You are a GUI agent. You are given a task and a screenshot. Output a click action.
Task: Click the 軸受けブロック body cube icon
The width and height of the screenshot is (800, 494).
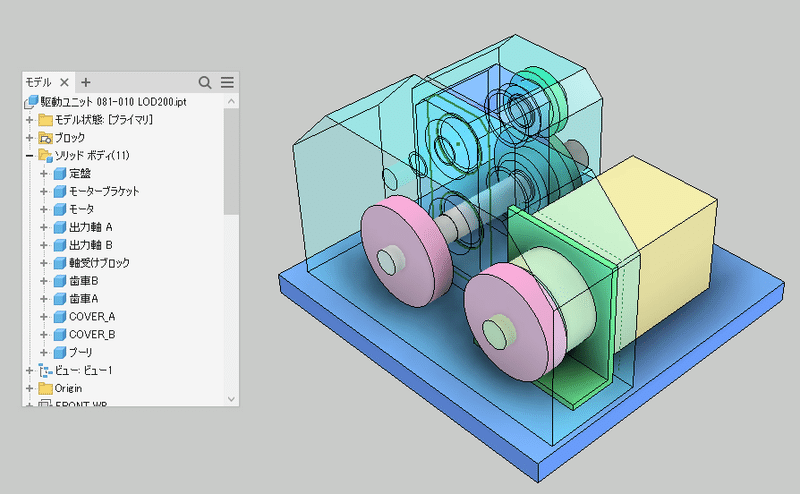pos(60,263)
